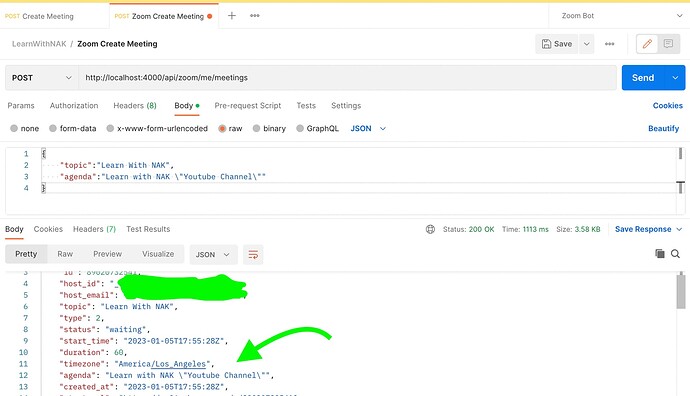Screen dimensions: 690x396
Task: Open the Params tab
Action: coord(21,106)
